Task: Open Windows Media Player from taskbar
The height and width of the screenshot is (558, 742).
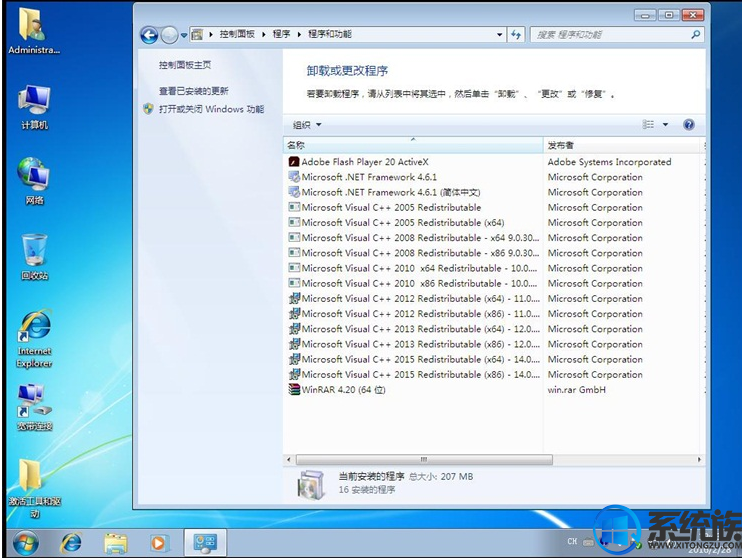Action: tap(158, 543)
